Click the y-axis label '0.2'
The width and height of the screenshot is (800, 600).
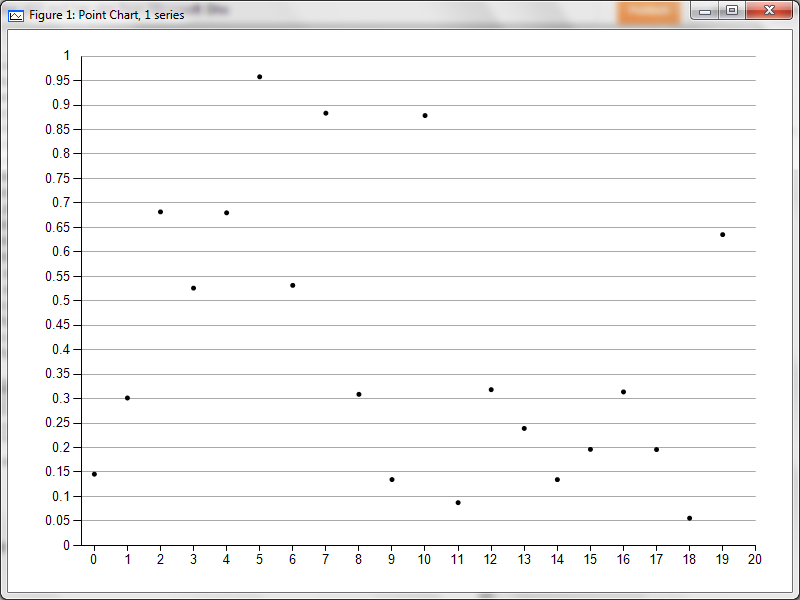coord(61,447)
